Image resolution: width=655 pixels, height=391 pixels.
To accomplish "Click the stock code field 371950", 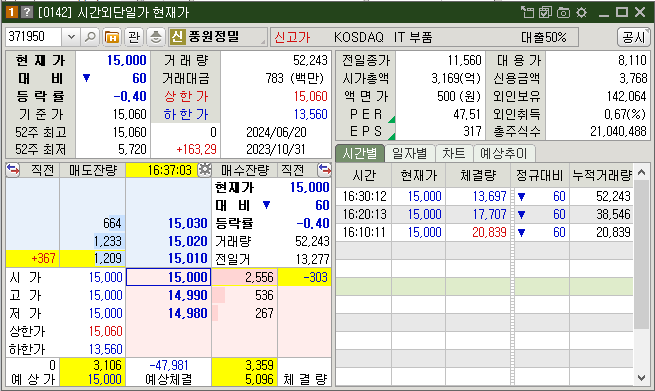I will click(x=33, y=37).
